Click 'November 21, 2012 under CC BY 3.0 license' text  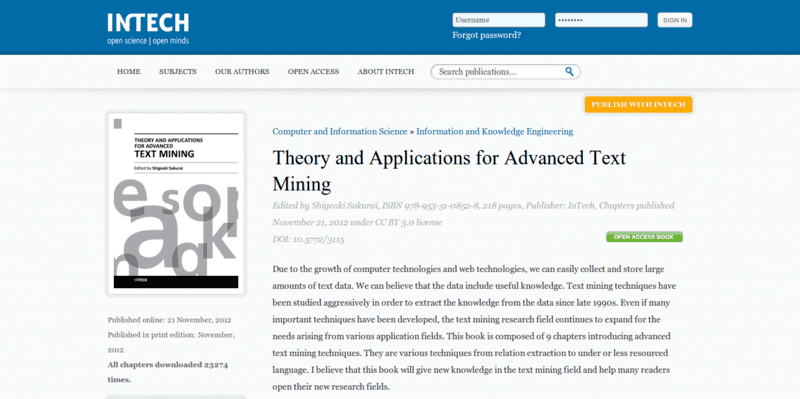(x=357, y=222)
